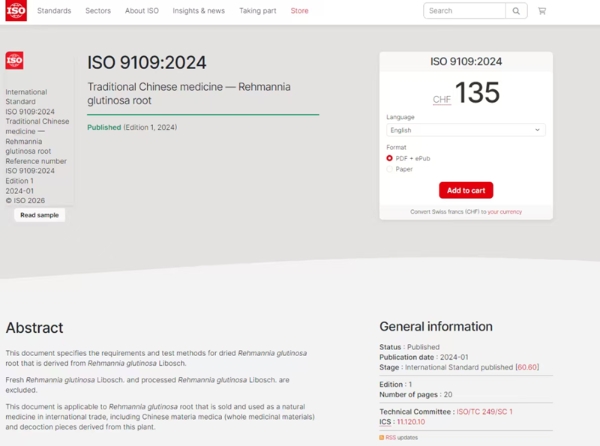Click the ISO 9109:2024 title in price card
The height and width of the screenshot is (446, 600).
(466, 62)
